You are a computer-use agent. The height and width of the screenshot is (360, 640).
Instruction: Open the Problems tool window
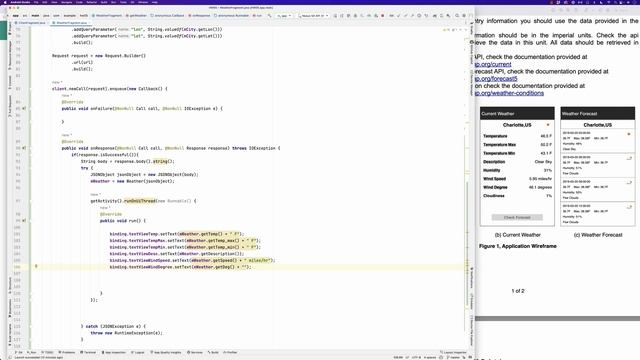click(67, 352)
